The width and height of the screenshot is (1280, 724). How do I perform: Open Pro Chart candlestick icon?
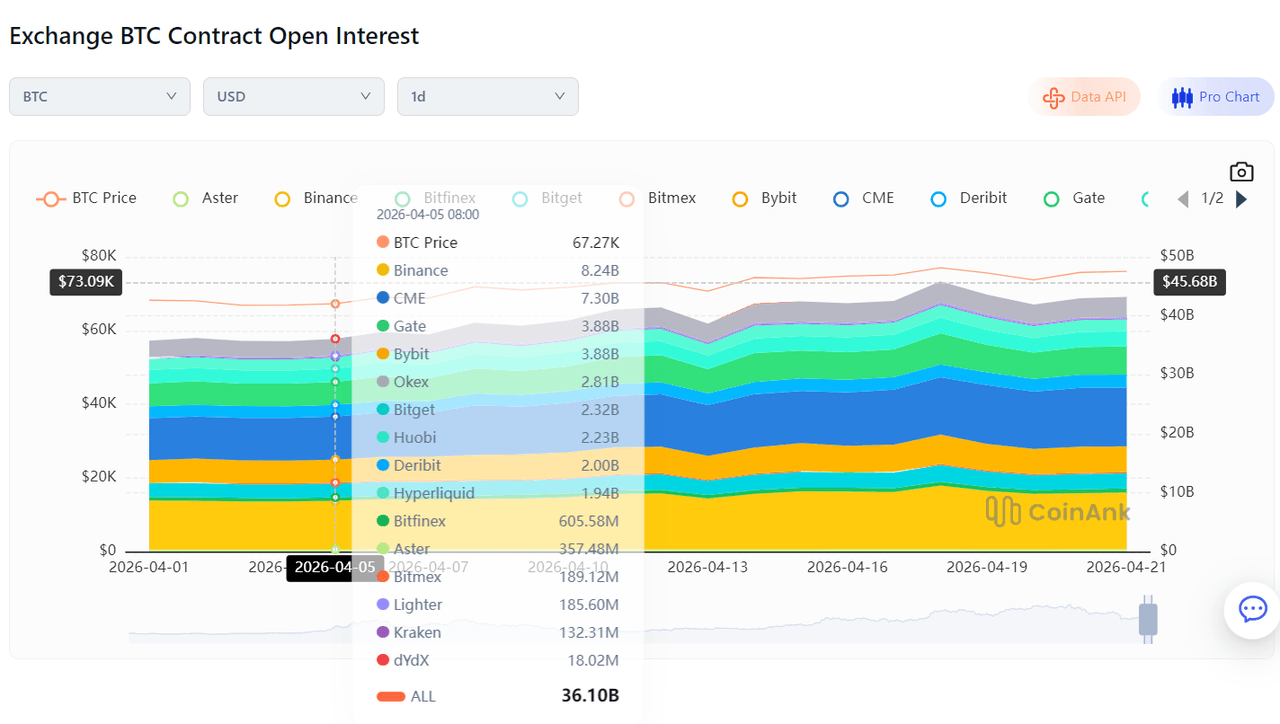point(1182,97)
